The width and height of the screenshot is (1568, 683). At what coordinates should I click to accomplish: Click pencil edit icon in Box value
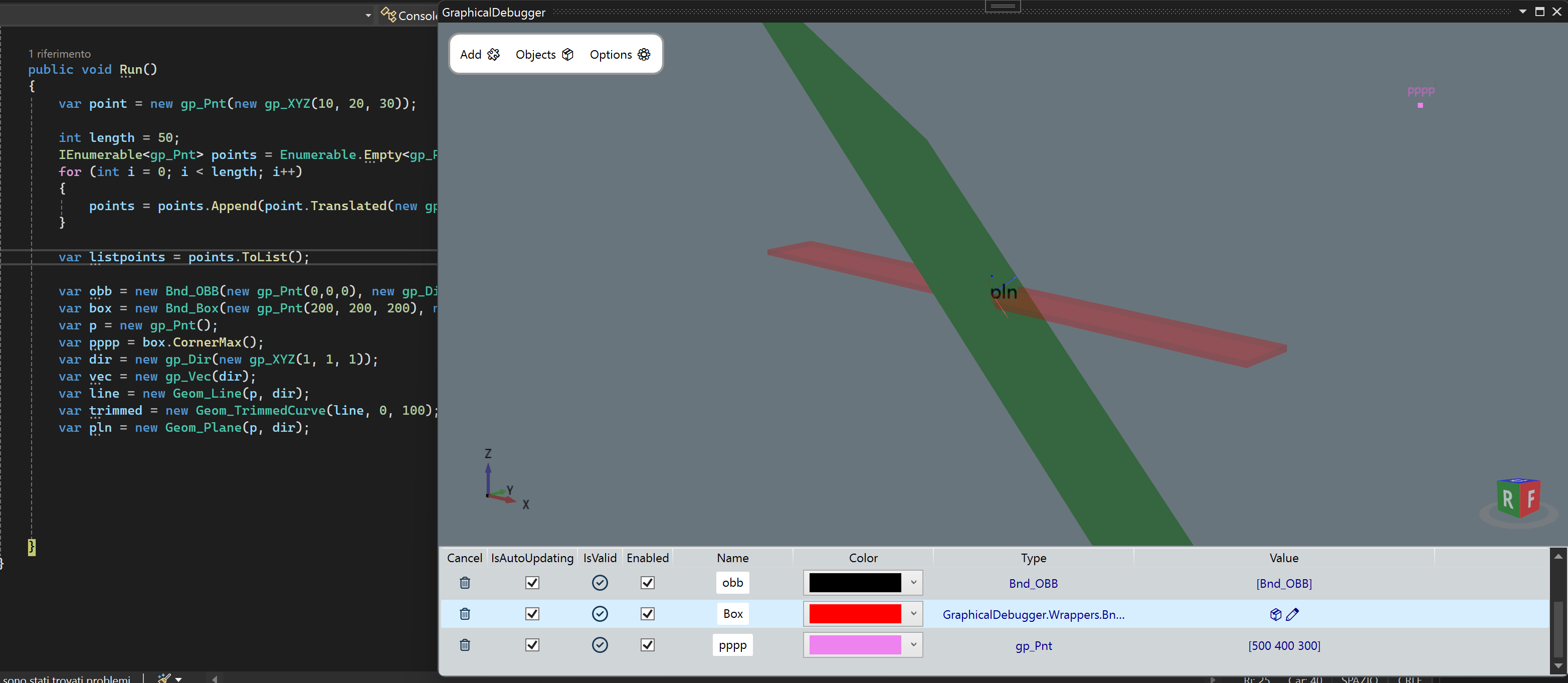point(1292,614)
